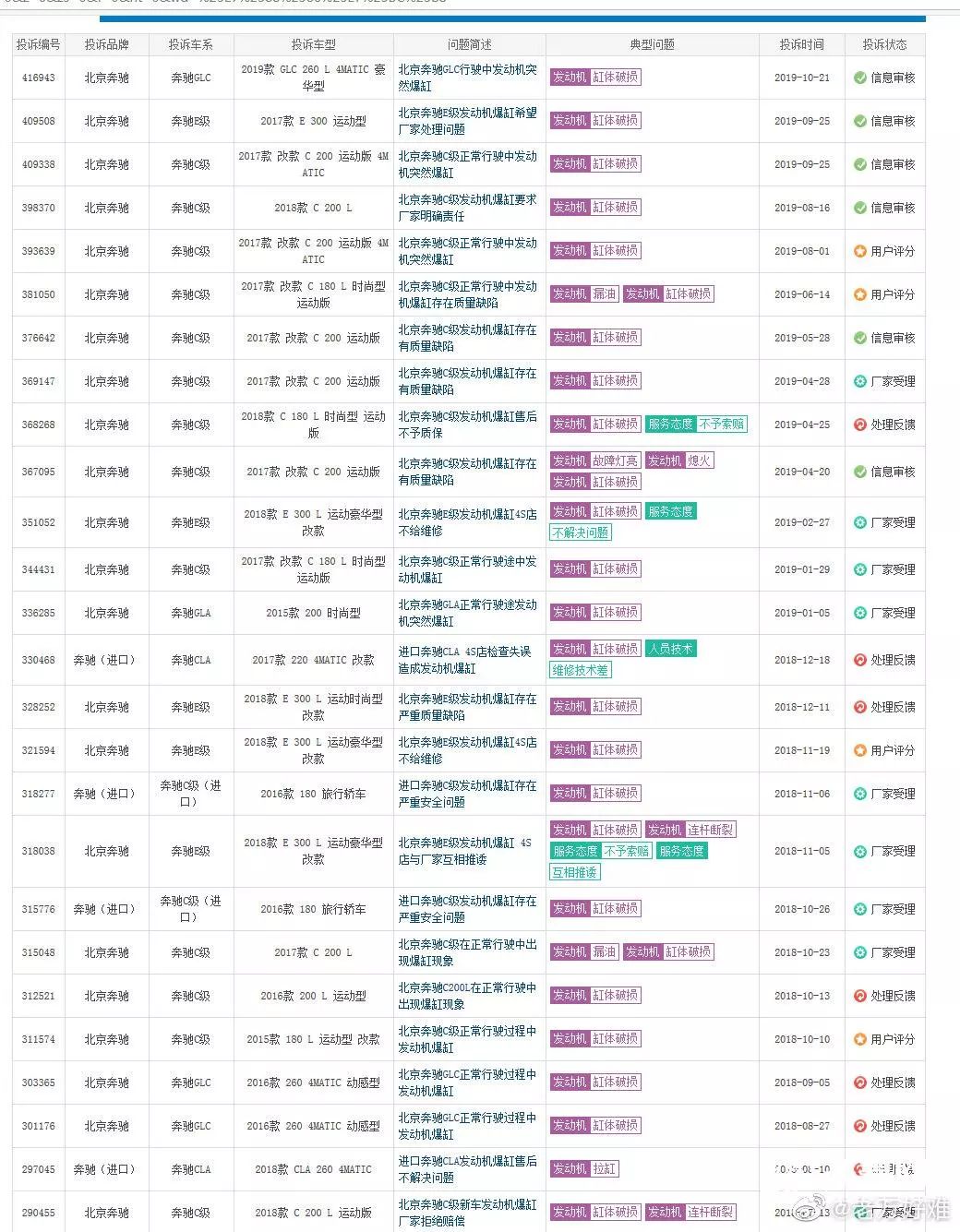This screenshot has width=960, height=1232.
Task: Click date 2018-12-18
Action: click(x=802, y=660)
